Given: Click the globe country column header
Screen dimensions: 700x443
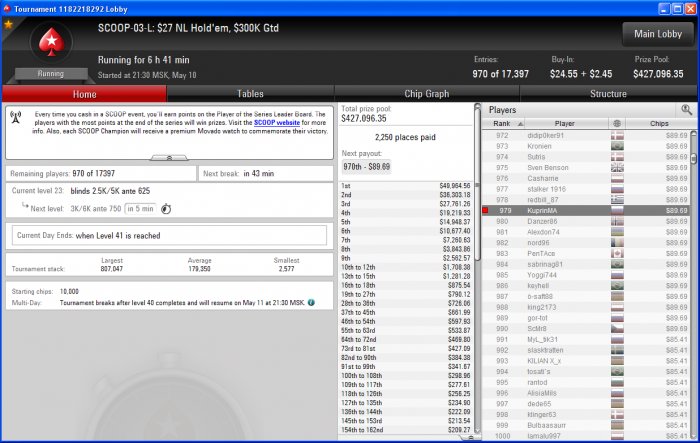Looking at the screenshot, I should (617, 123).
